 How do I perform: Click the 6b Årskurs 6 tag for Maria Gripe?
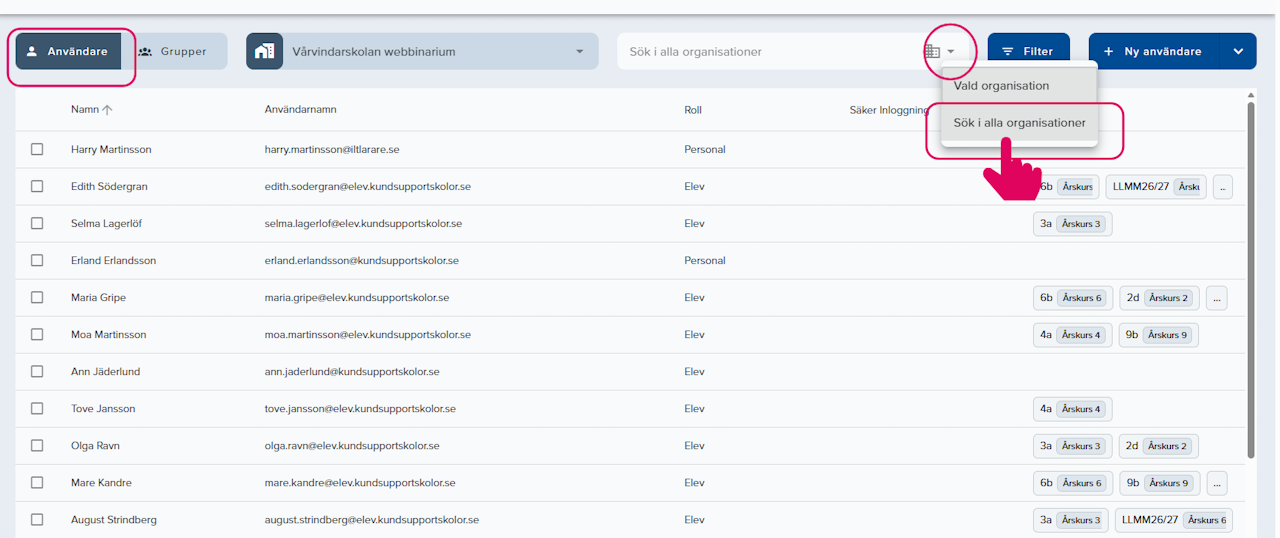(1073, 297)
